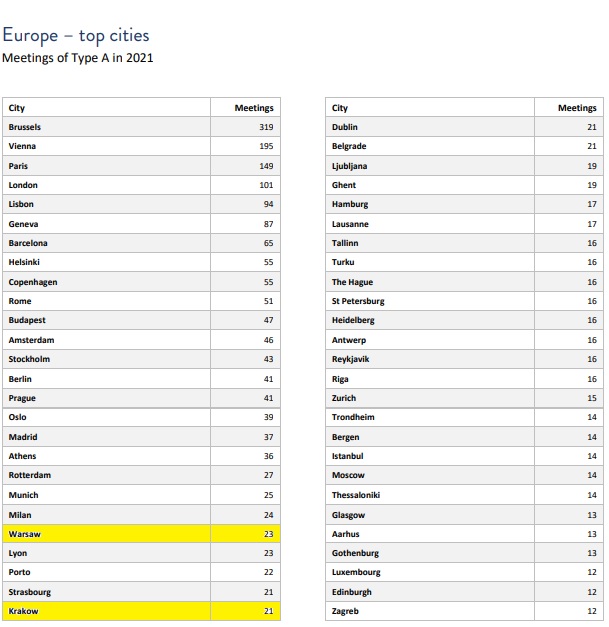Click the Meetings header in right table
The width and height of the screenshot is (609, 627).
click(x=577, y=108)
